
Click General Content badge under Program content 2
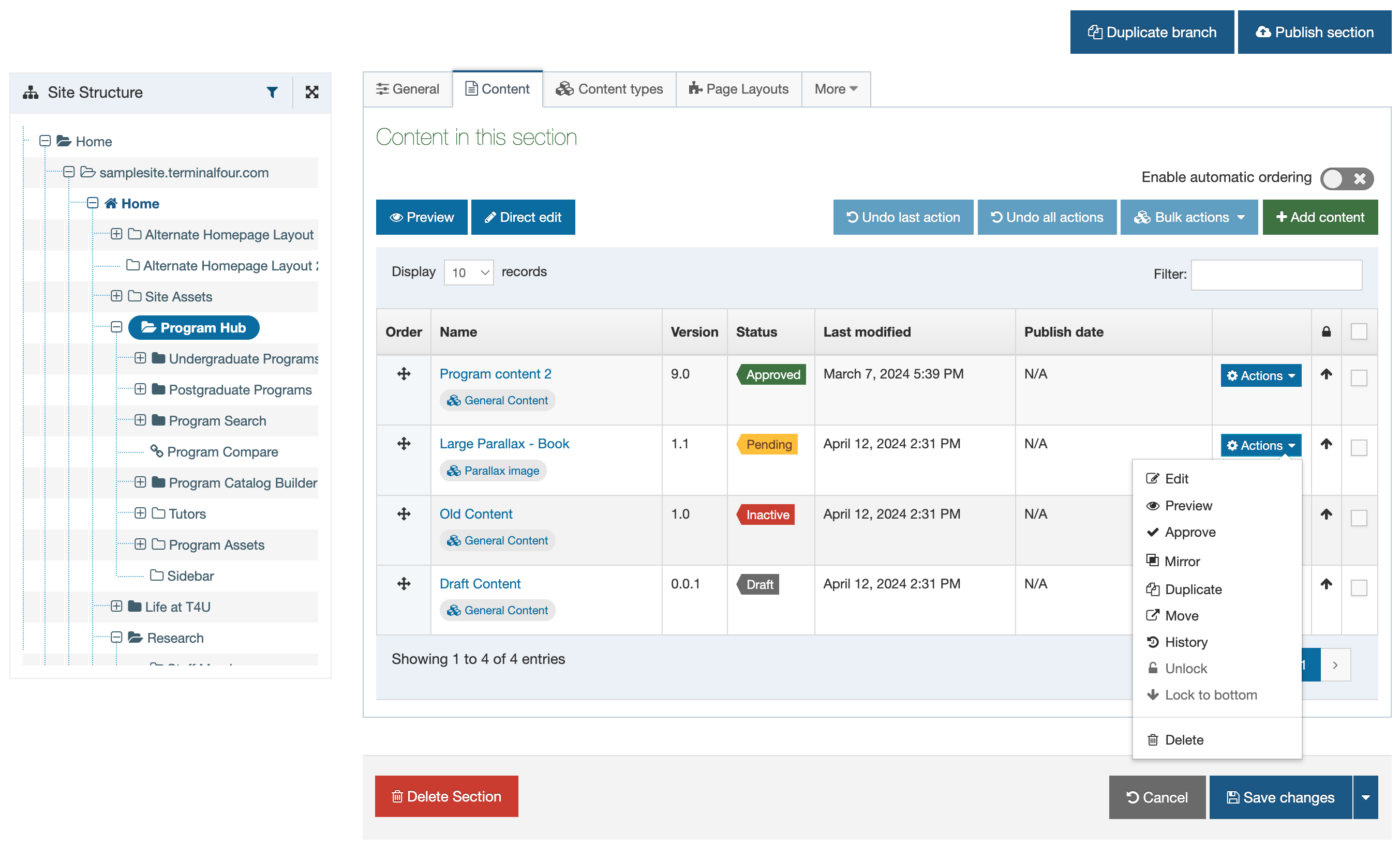pos(497,400)
